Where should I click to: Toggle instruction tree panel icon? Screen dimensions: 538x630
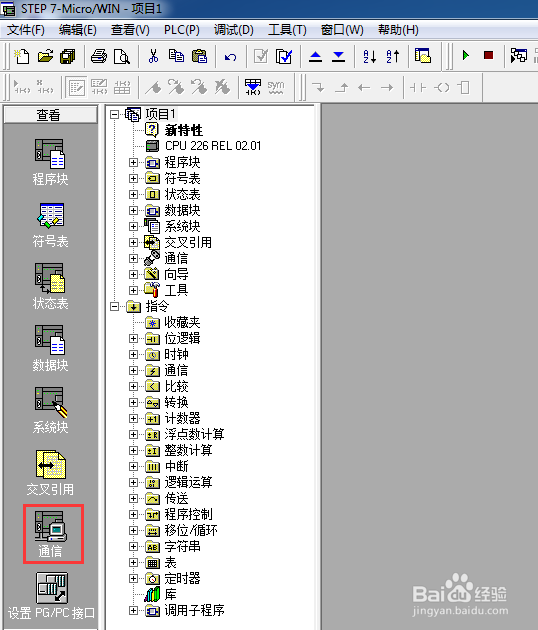pyautogui.click(x=423, y=55)
